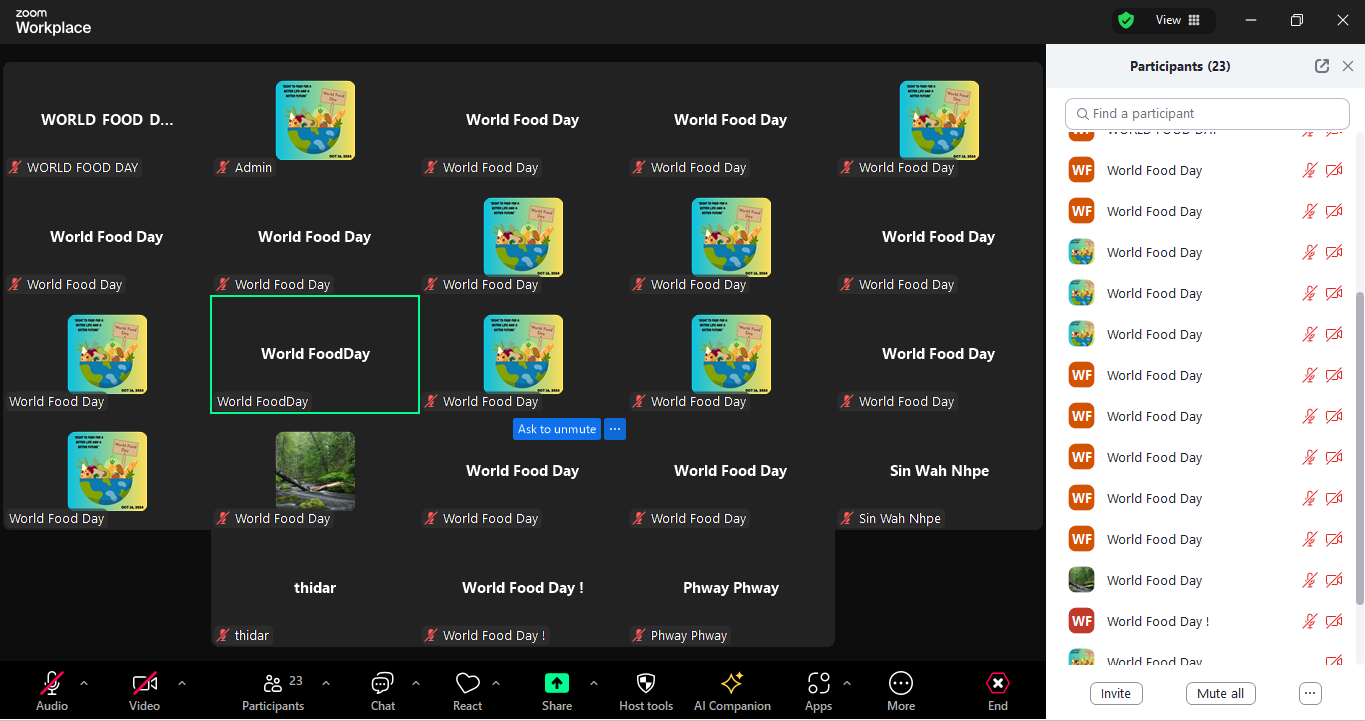
Task: Open ellipsis menu next to Mute all
Action: pos(1310,693)
